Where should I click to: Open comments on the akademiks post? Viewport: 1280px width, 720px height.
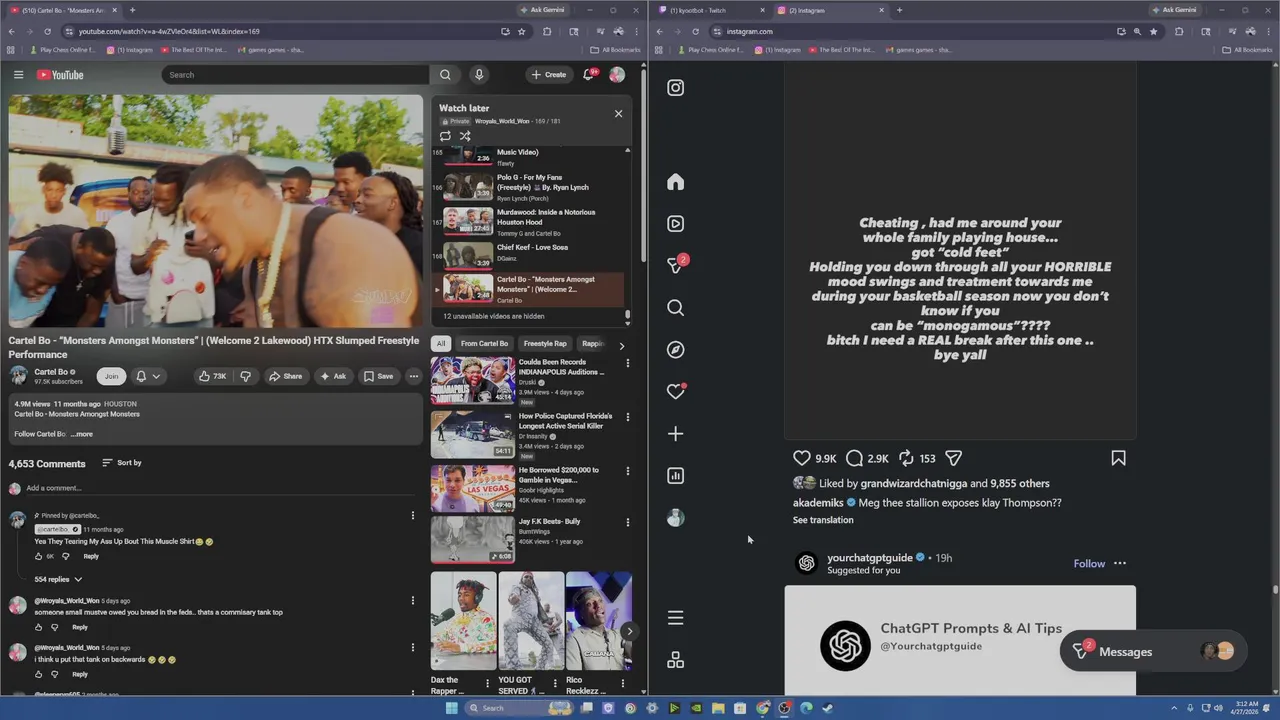click(x=854, y=458)
